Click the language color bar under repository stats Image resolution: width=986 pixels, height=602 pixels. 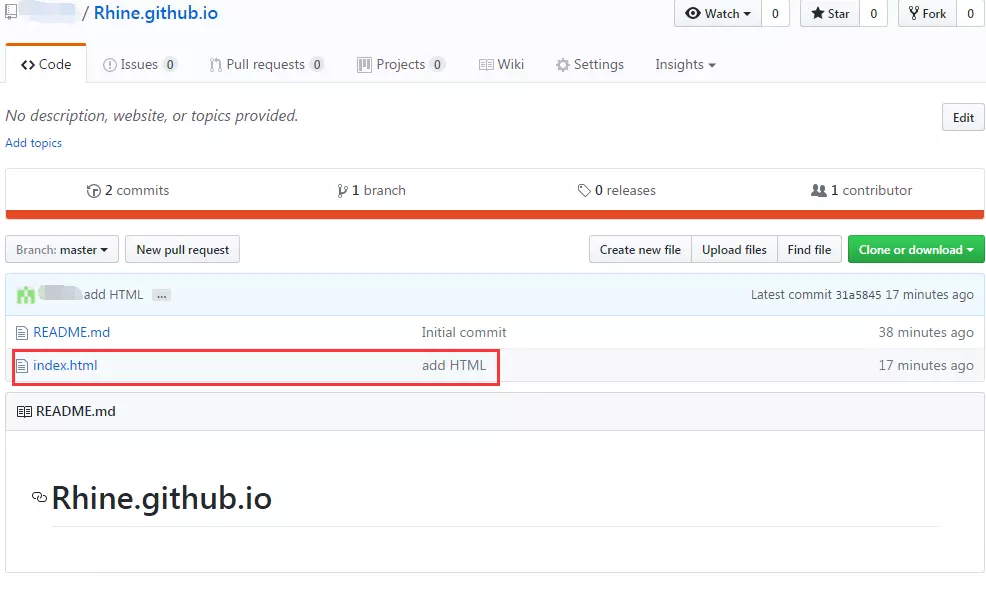click(494, 214)
